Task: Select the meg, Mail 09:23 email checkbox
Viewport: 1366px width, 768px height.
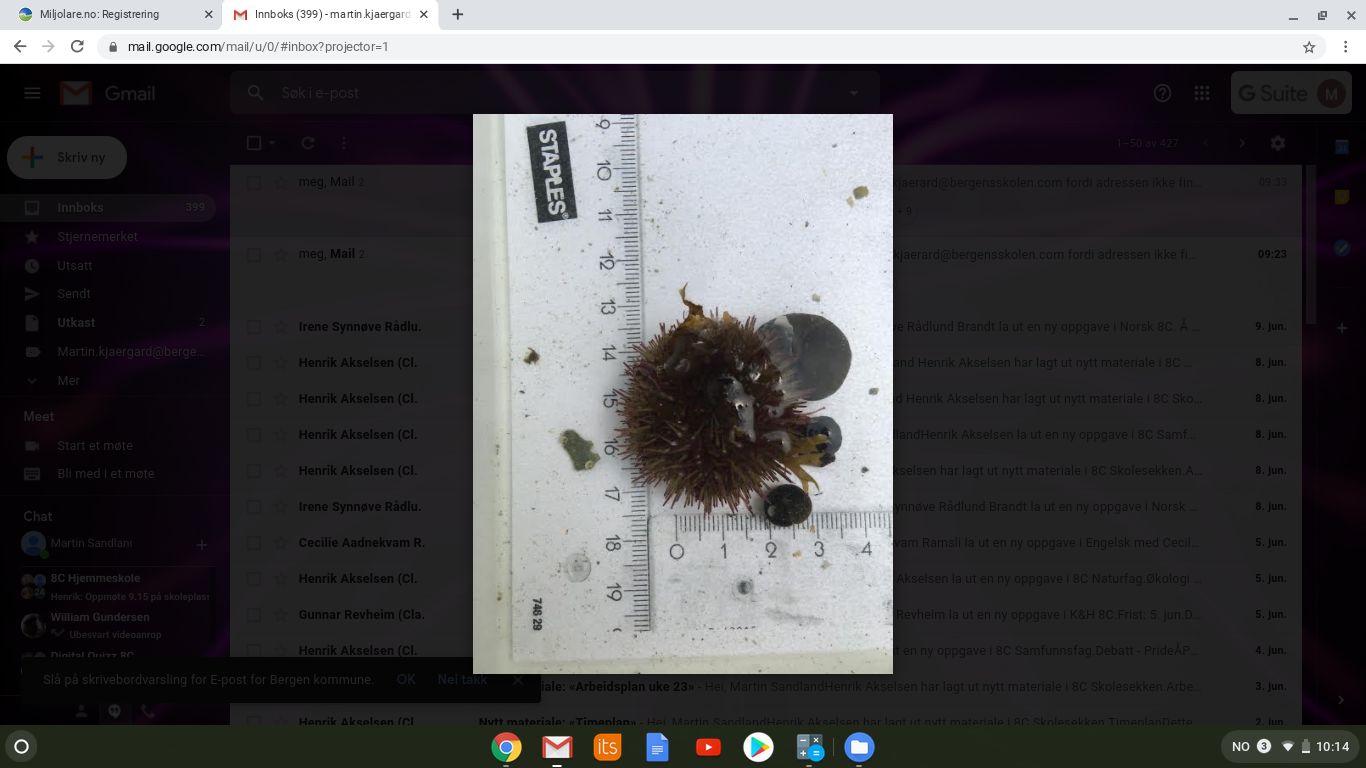Action: point(254,254)
